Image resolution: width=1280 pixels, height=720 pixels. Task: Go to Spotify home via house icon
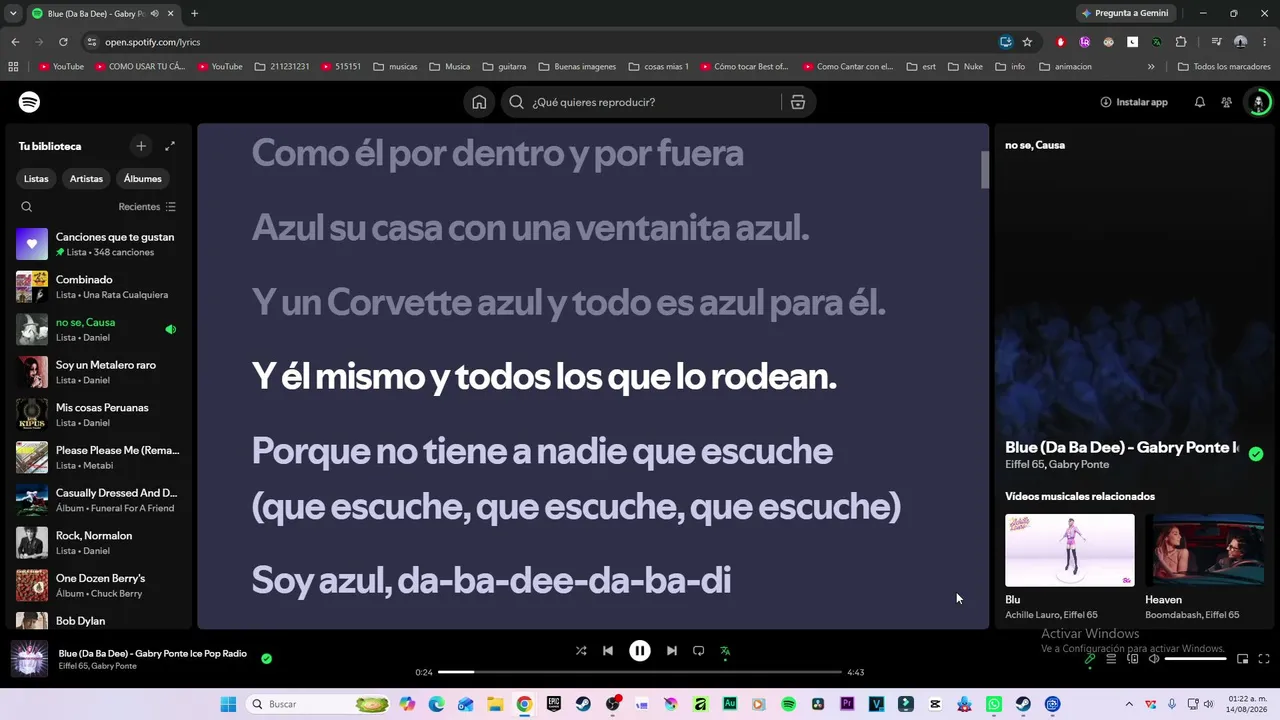point(479,102)
